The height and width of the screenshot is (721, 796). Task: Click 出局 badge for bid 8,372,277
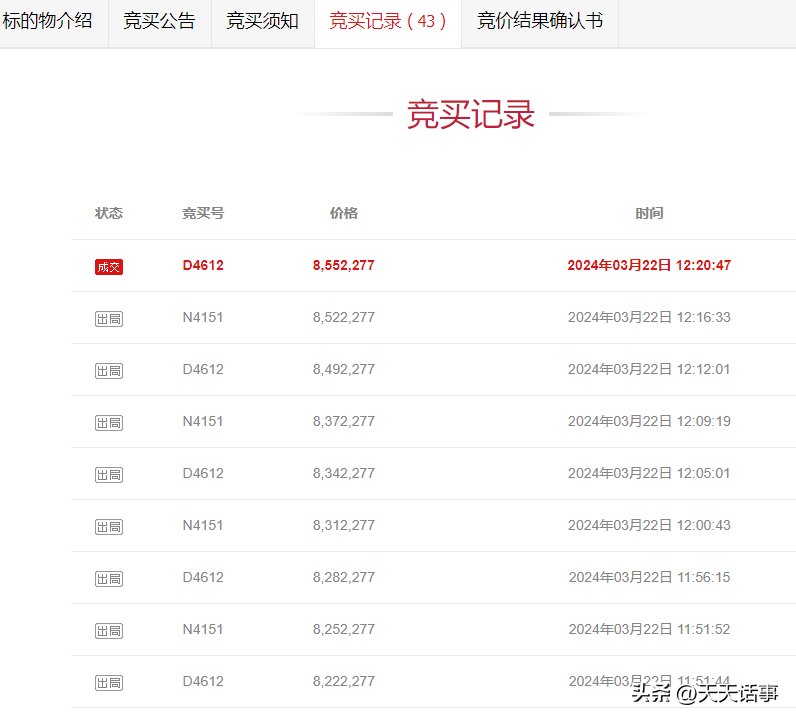109,423
